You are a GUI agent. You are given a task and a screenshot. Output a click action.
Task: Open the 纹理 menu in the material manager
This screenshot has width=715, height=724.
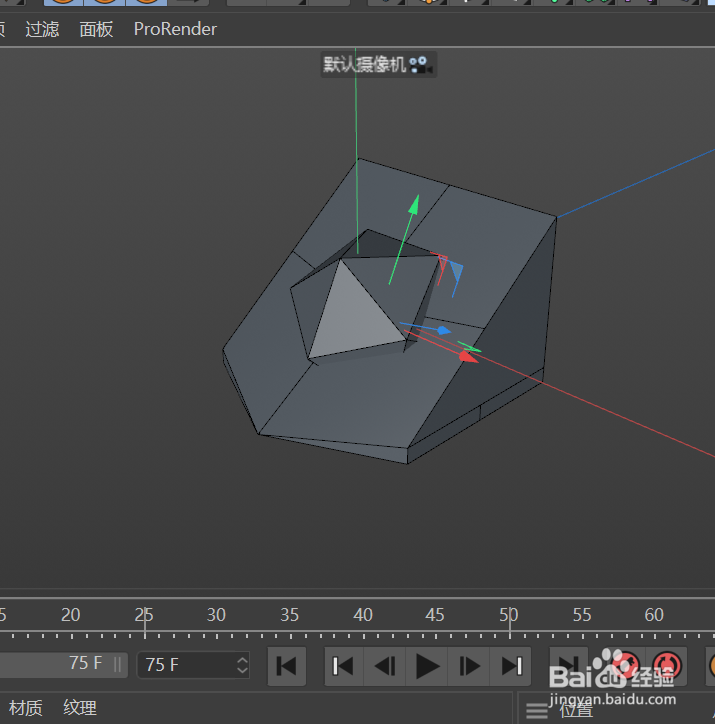[80, 707]
